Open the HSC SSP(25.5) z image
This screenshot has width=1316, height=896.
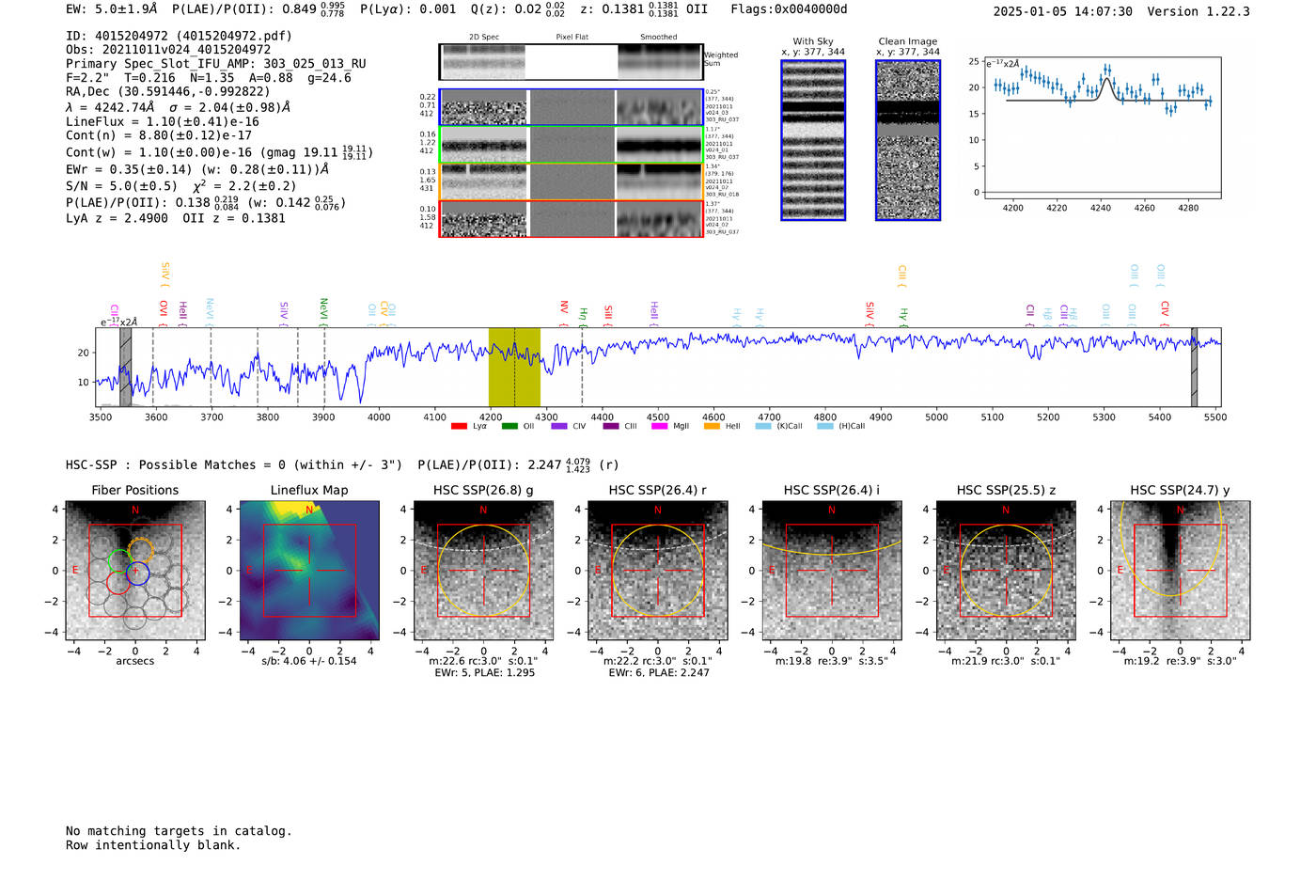pyautogui.click(x=1006, y=571)
